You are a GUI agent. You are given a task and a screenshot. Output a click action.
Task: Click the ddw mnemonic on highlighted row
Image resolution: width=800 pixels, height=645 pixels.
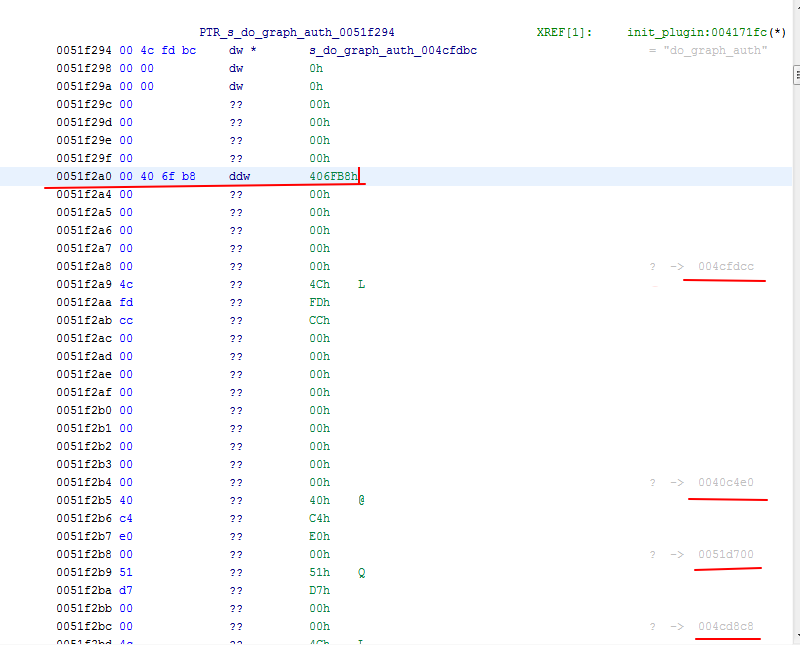tap(240, 176)
